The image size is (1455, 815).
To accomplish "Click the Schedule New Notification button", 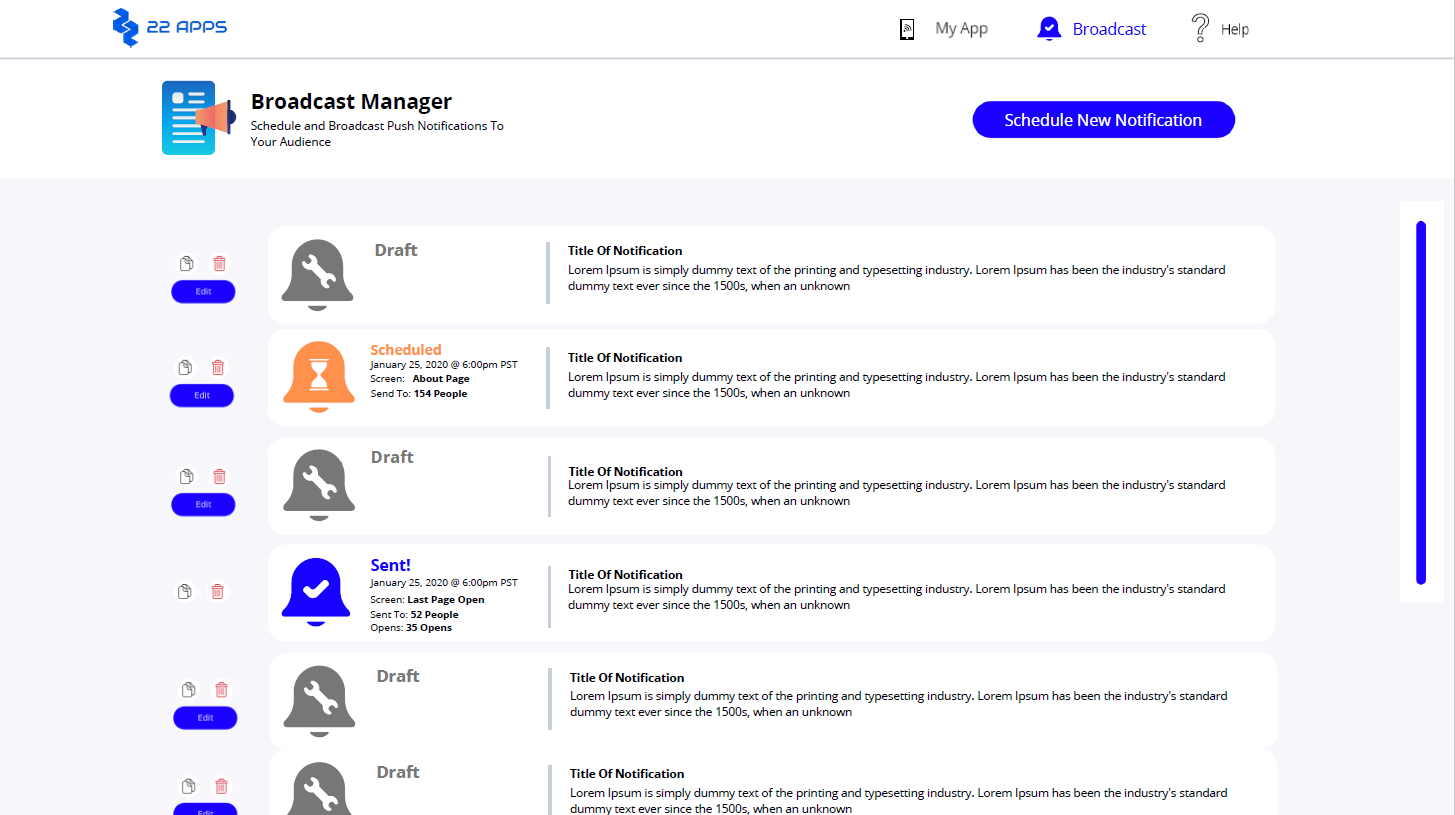I will coord(1103,120).
